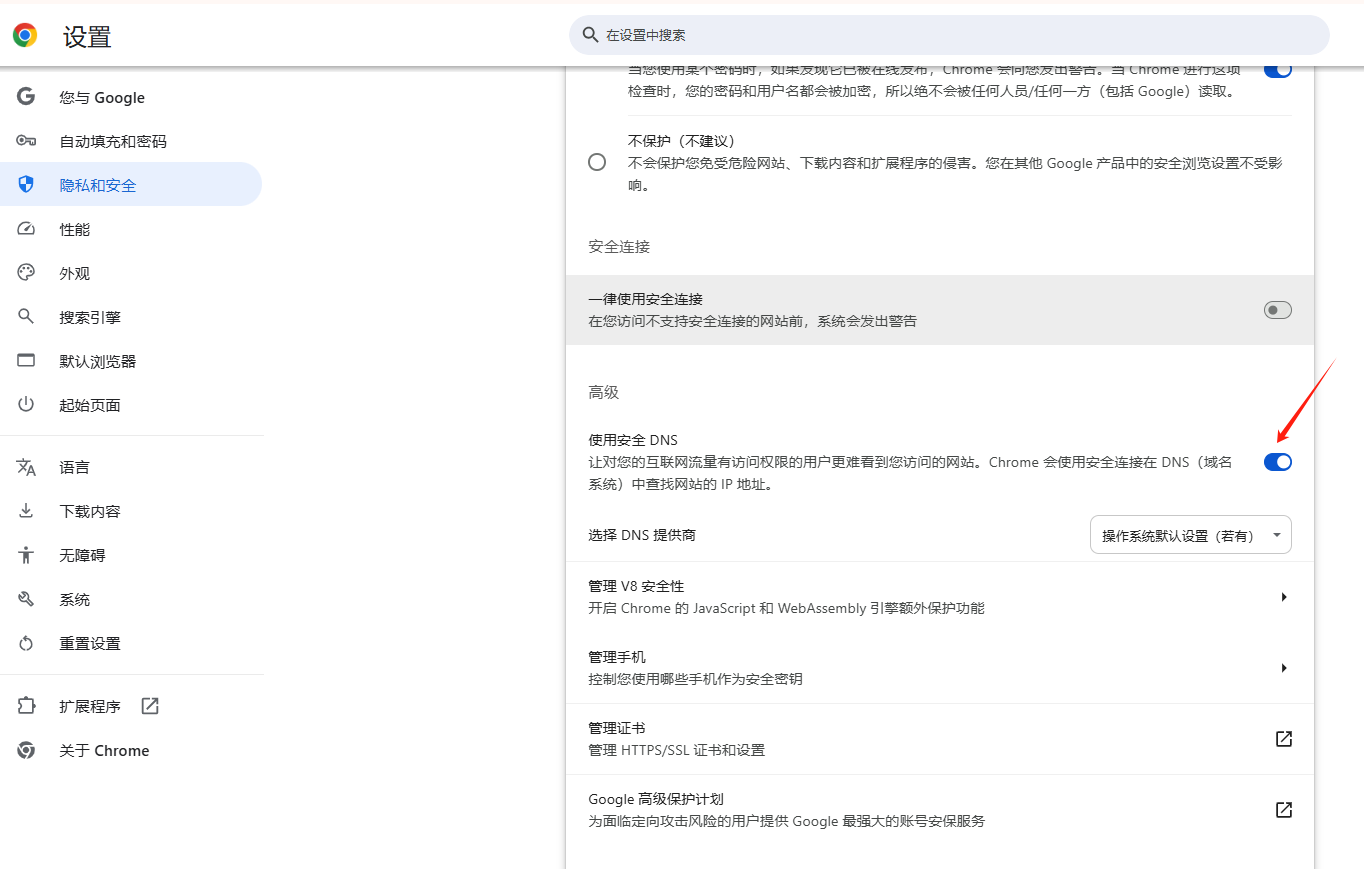Click the browser window icon for 默认浏览器
The width and height of the screenshot is (1364, 869).
(26, 361)
